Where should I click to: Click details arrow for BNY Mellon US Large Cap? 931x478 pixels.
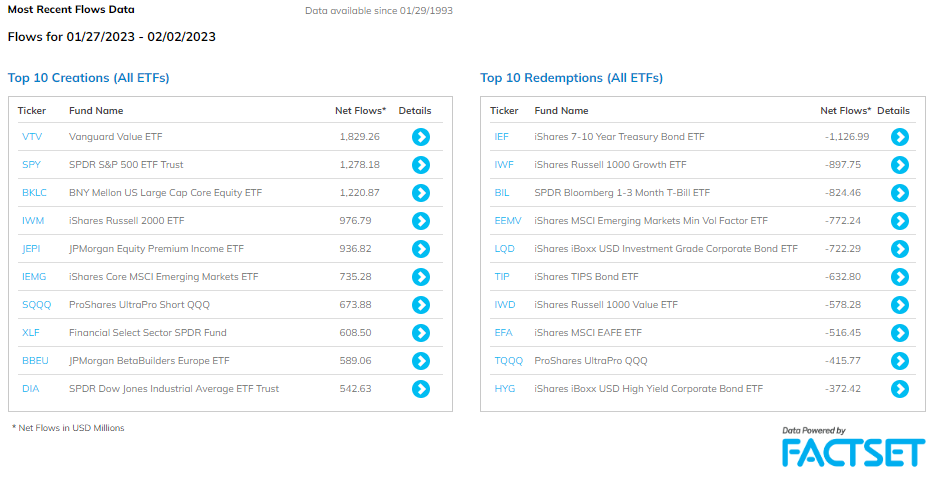point(421,193)
